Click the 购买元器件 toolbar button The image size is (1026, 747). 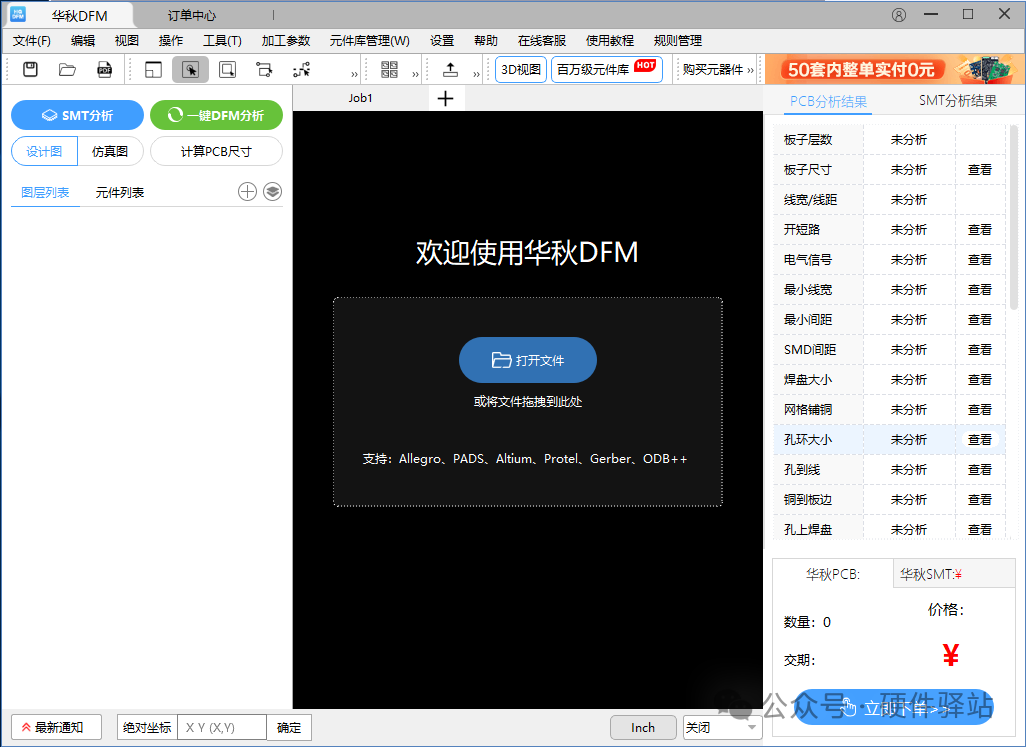pos(713,70)
